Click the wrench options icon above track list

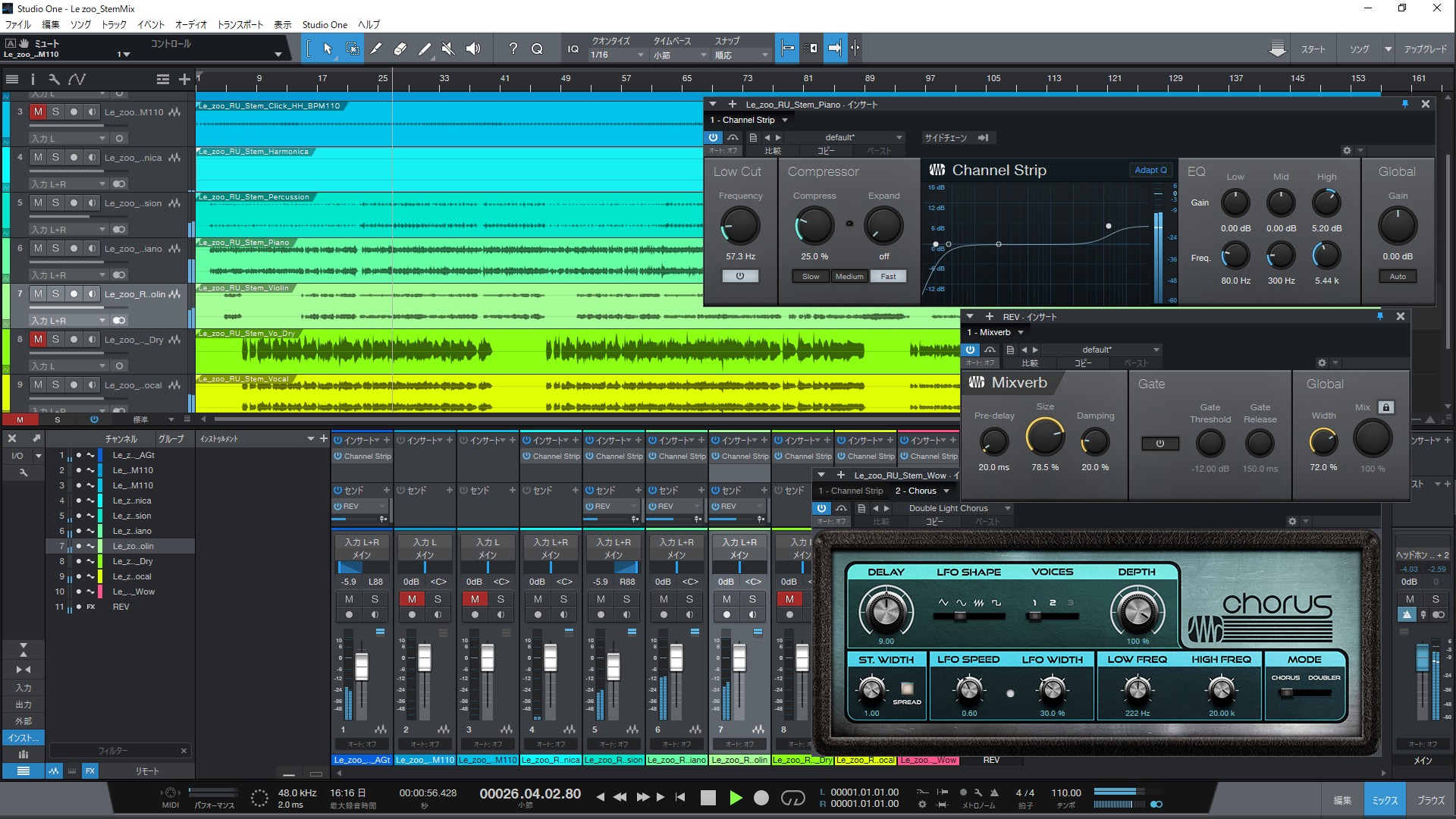(x=54, y=79)
